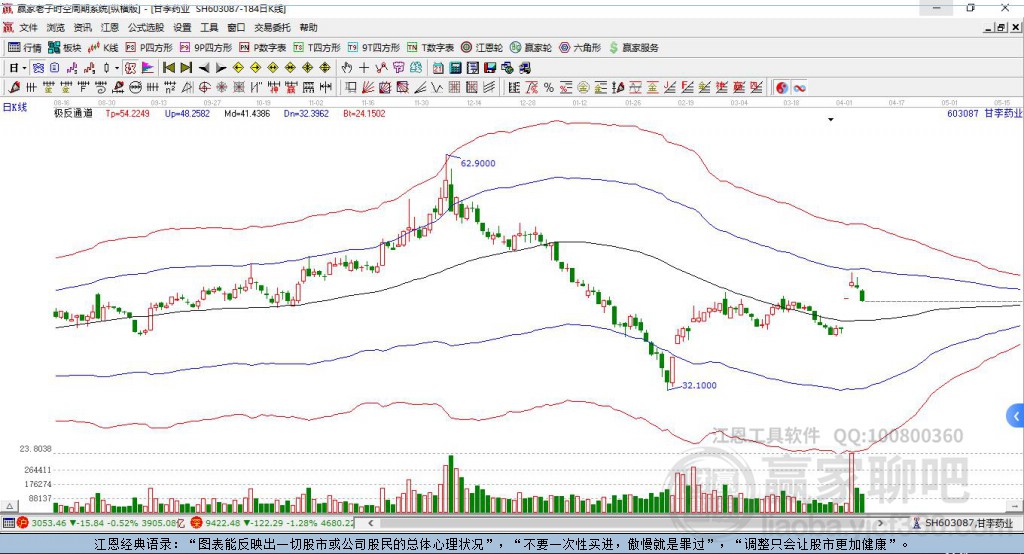
Task: Click the floppy disk save icon
Action: [490, 67]
